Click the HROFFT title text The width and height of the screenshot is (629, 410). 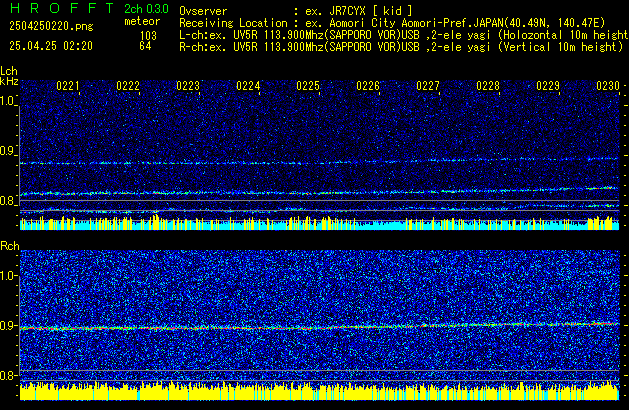[62, 8]
